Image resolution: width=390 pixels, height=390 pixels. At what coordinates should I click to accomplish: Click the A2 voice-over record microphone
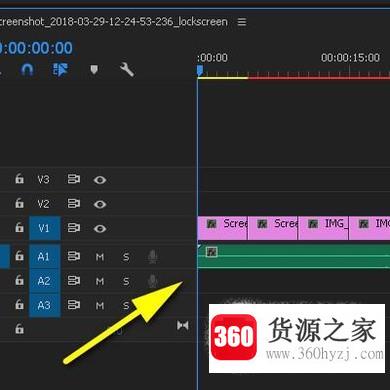click(153, 281)
